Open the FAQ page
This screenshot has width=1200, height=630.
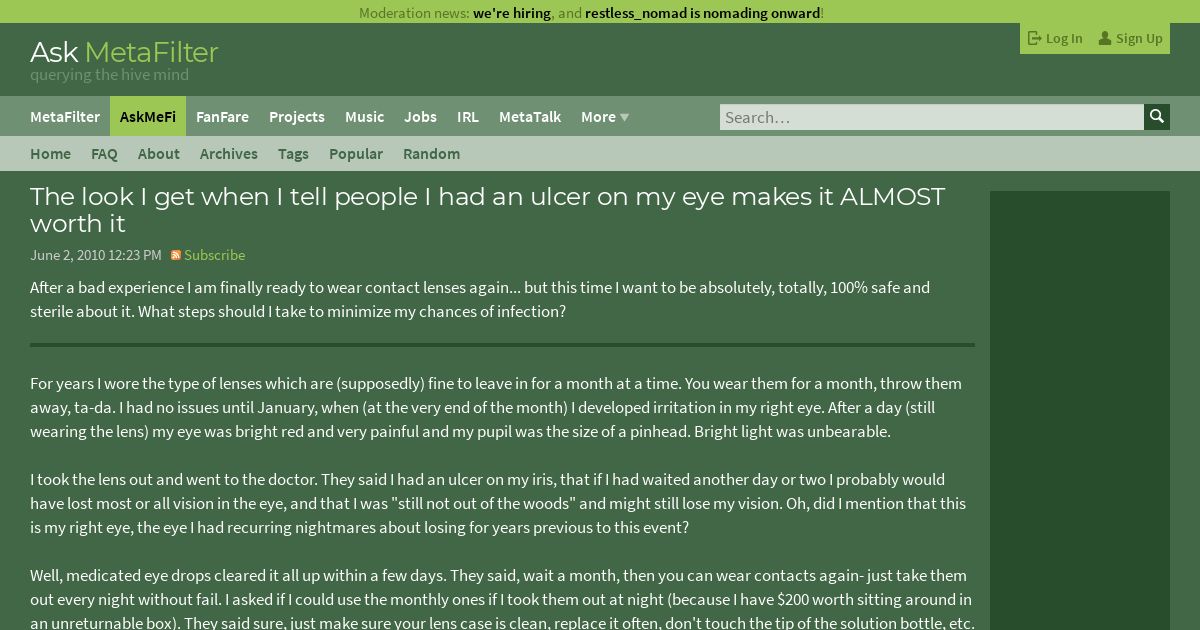tap(104, 153)
